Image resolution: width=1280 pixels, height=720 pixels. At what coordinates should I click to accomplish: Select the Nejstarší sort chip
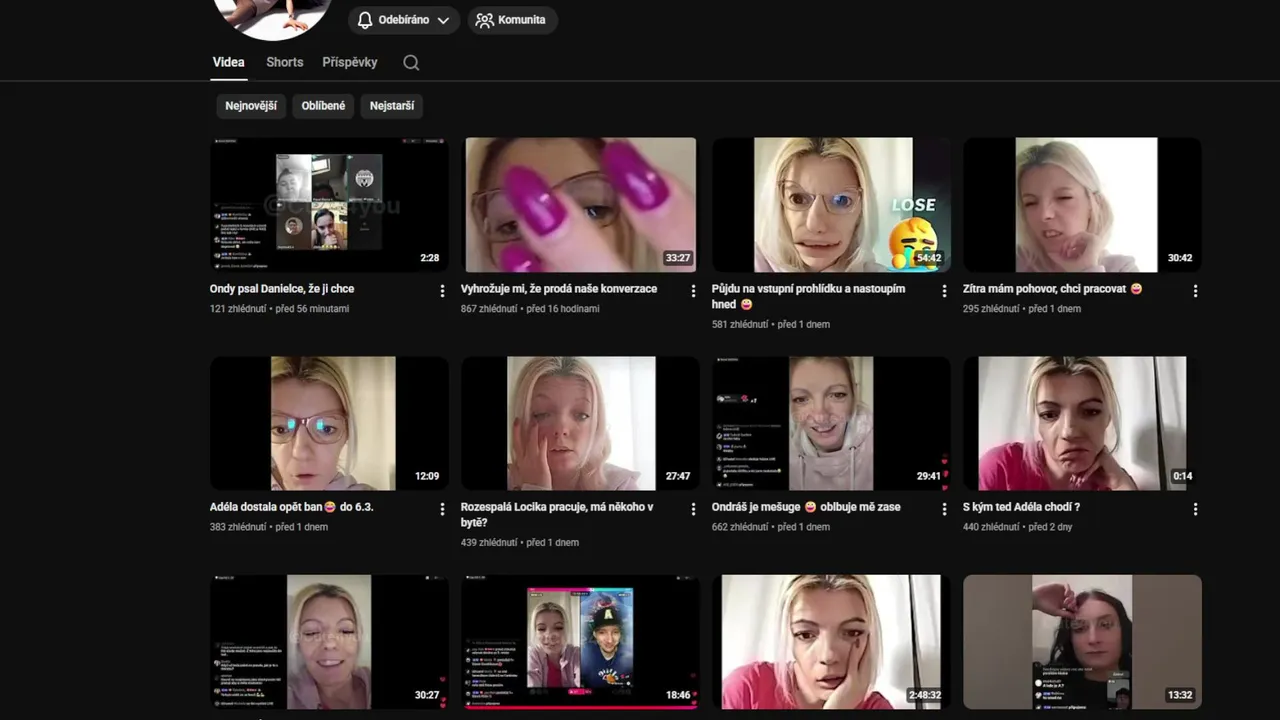[392, 106]
